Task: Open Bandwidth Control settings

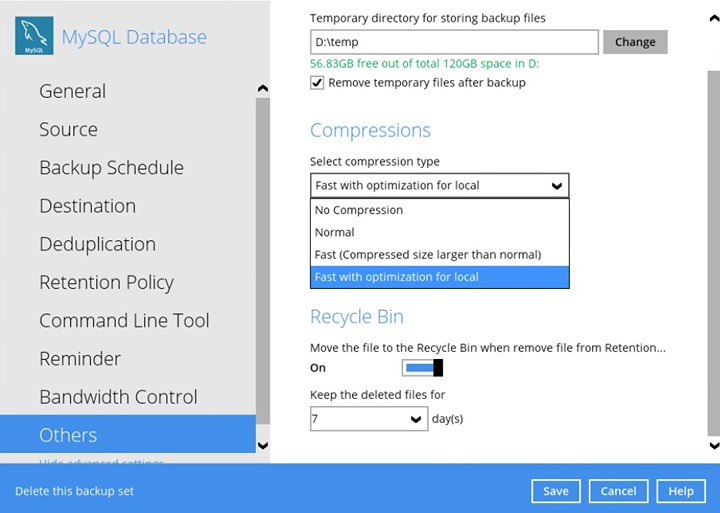Action: 118,397
